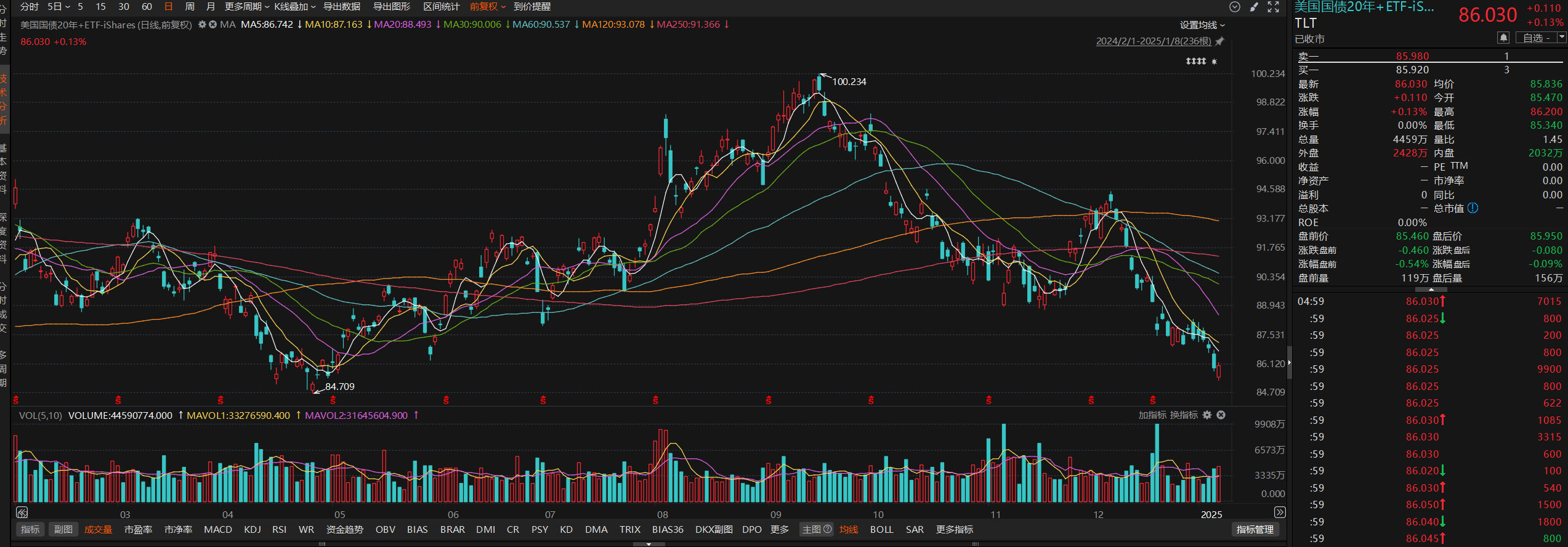
Task: Remove MA indicator with the X icon
Action: click(212, 25)
